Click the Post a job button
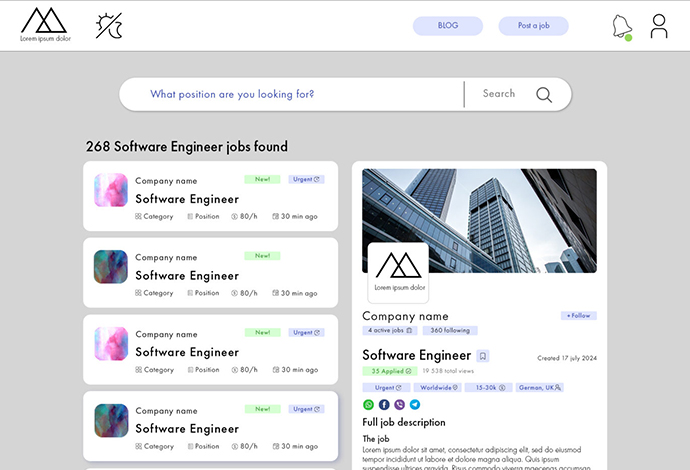 (533, 26)
